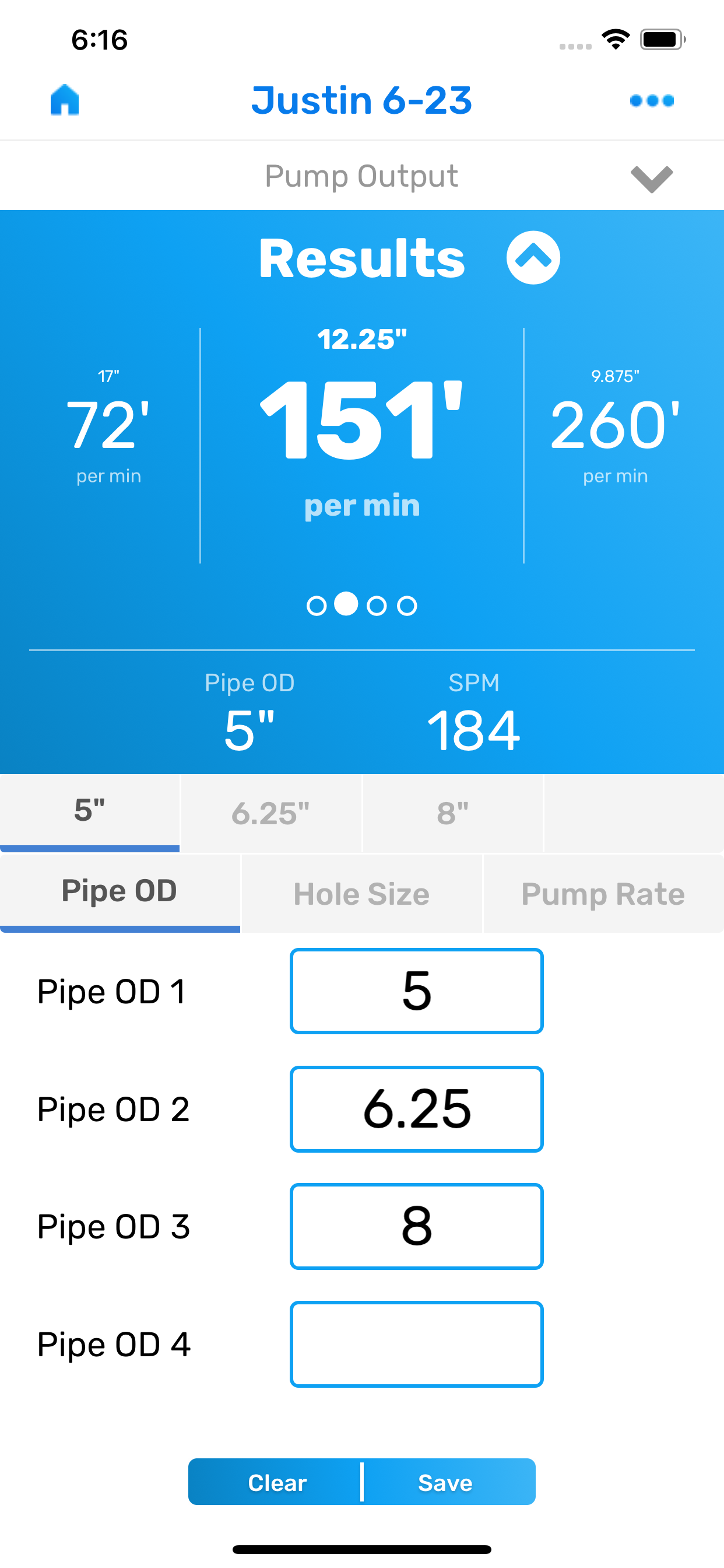Tap the empty Pipe OD 4 field
This screenshot has height=1568, width=724.
pyautogui.click(x=417, y=1344)
